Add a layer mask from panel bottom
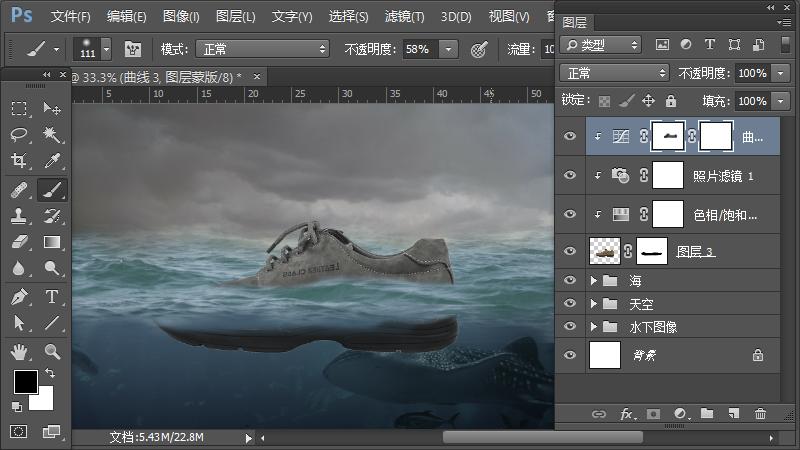This screenshot has width=800, height=450. point(653,414)
